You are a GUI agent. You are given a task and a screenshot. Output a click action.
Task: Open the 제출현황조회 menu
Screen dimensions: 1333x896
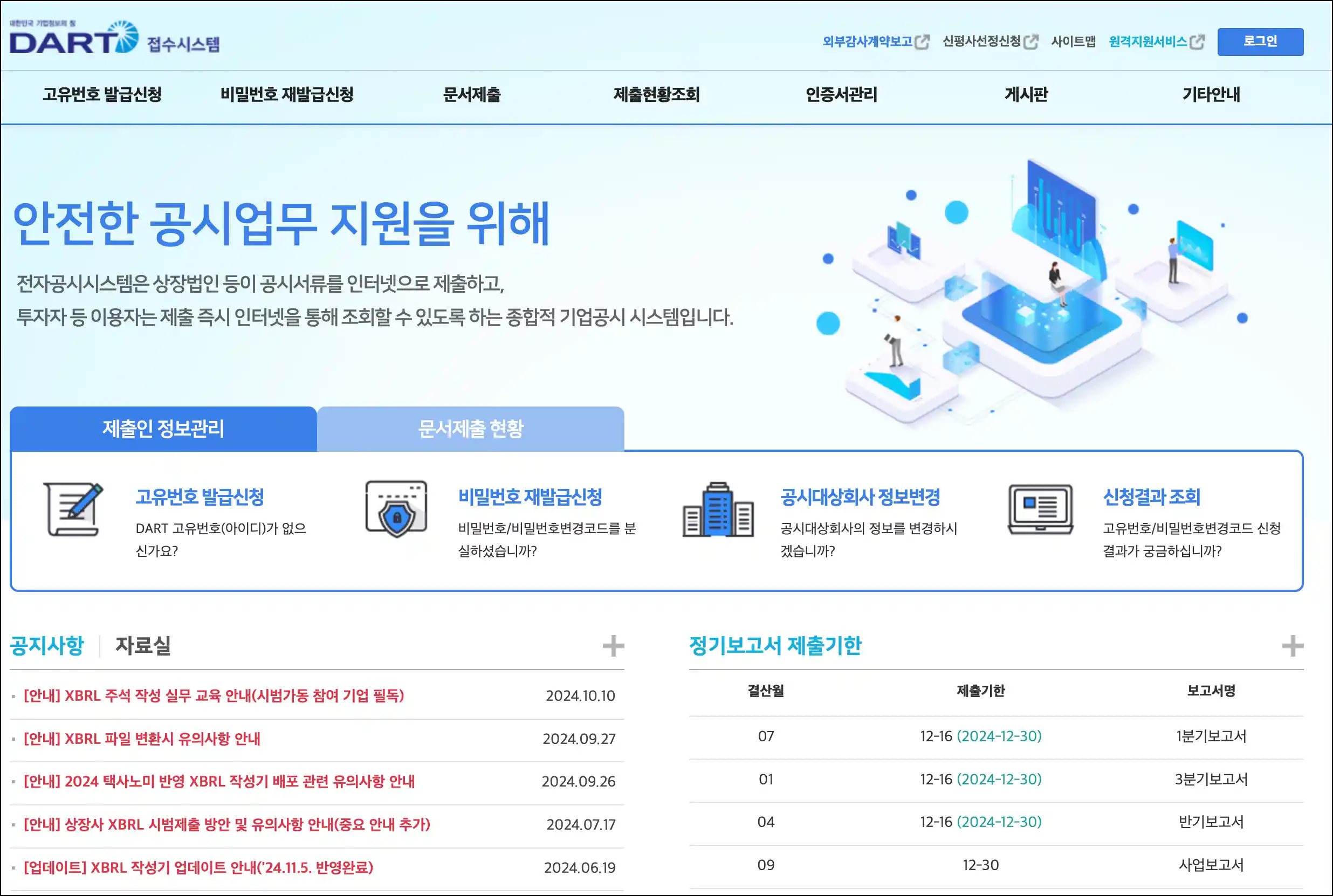(656, 94)
